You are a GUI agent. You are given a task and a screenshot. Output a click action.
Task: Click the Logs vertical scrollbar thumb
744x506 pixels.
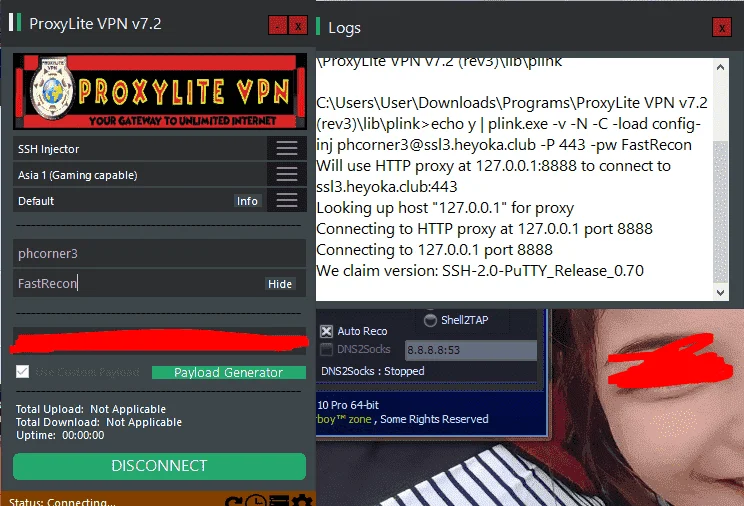coord(720,211)
